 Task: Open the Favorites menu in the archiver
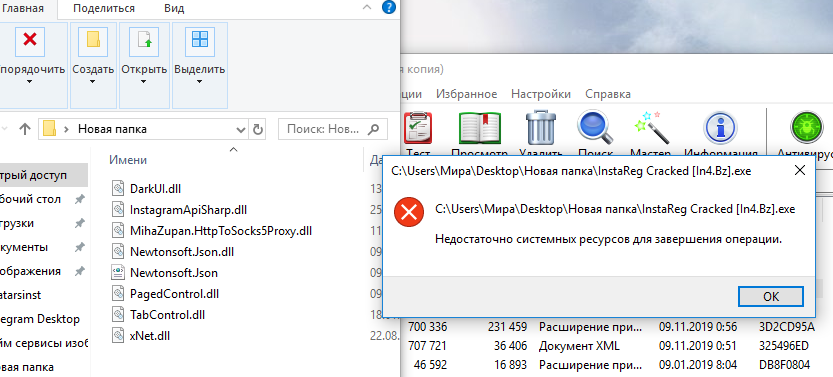coord(466,94)
